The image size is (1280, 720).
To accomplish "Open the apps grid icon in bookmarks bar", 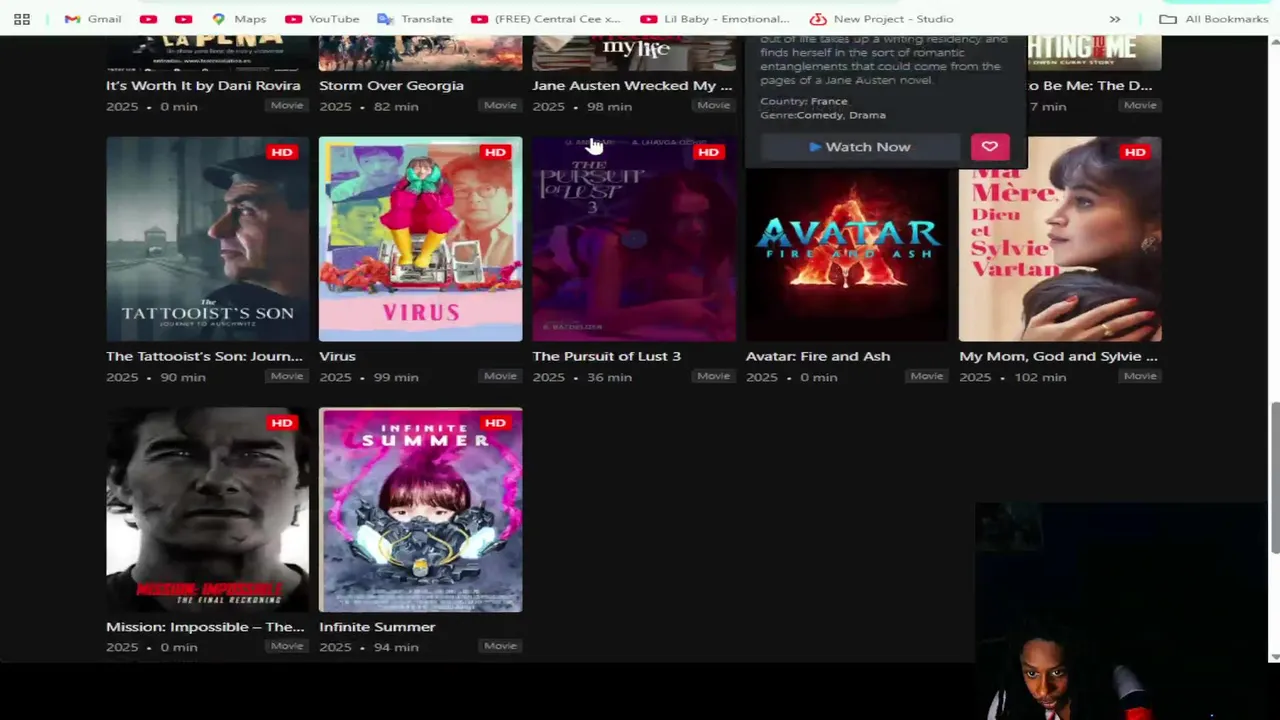I will click(22, 19).
